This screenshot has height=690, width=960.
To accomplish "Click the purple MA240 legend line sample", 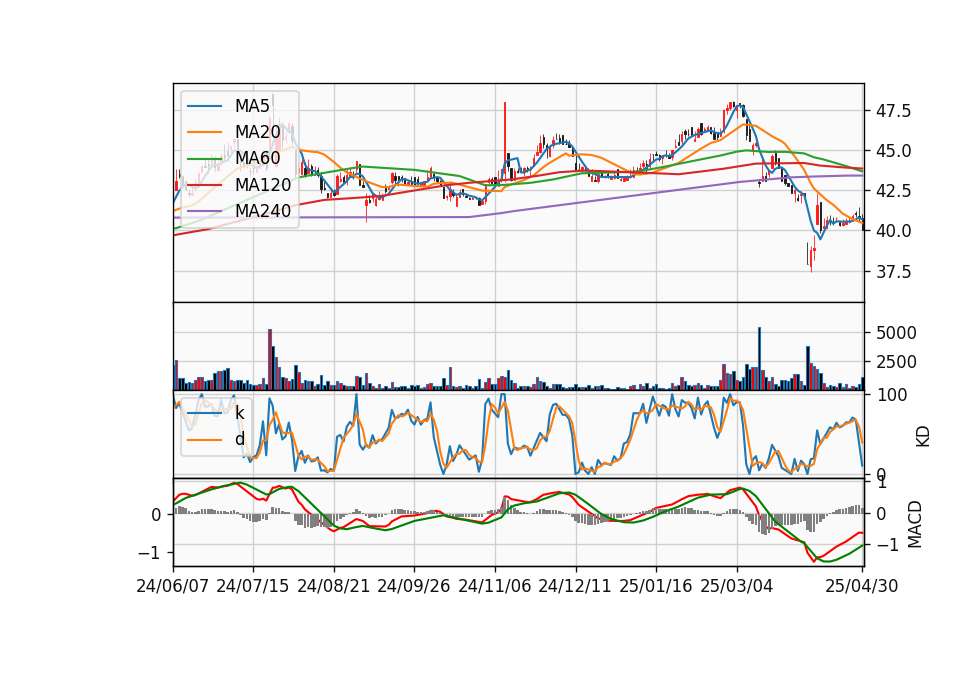I will tap(204, 211).
